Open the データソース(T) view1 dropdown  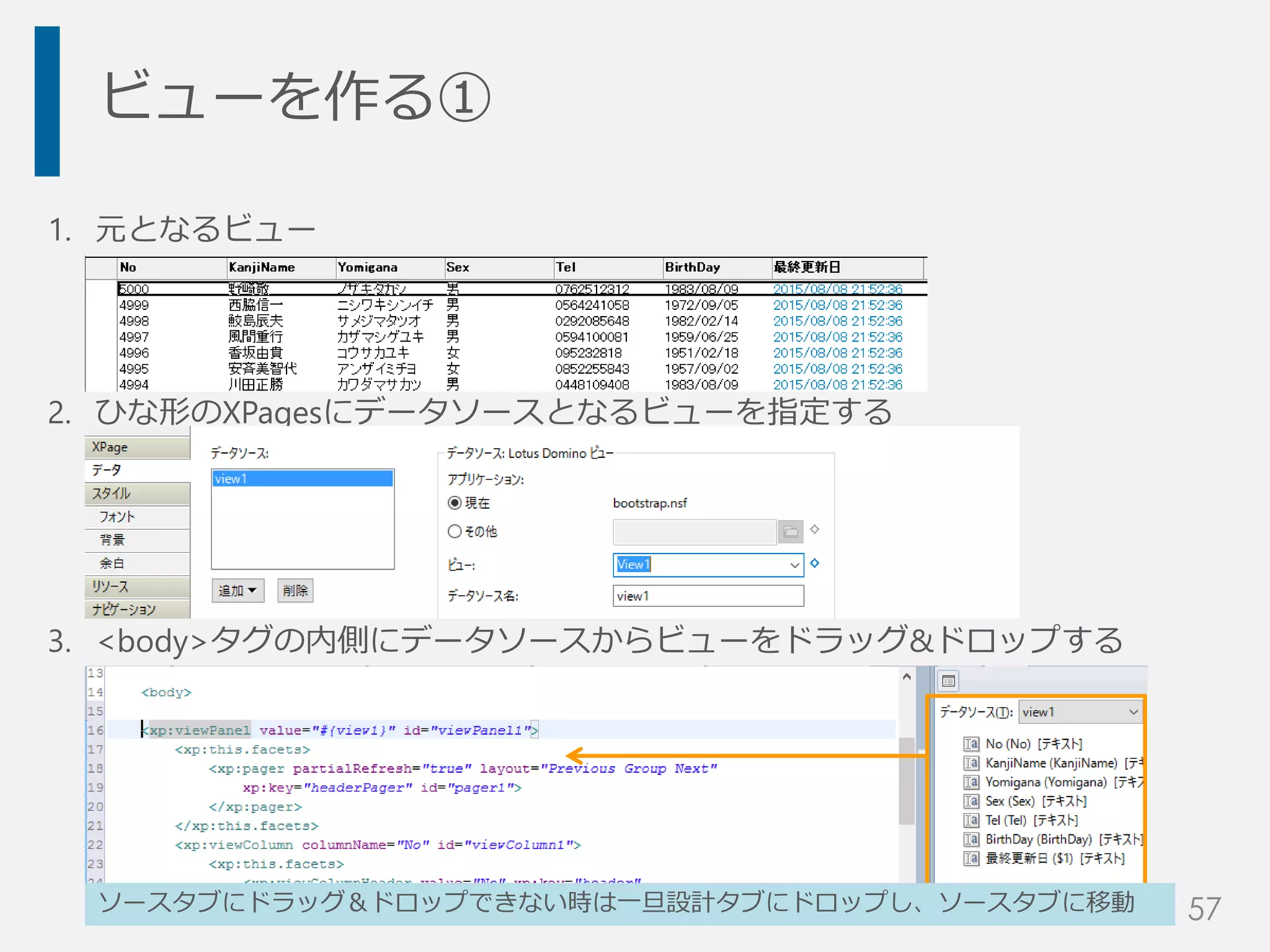[1080, 712]
